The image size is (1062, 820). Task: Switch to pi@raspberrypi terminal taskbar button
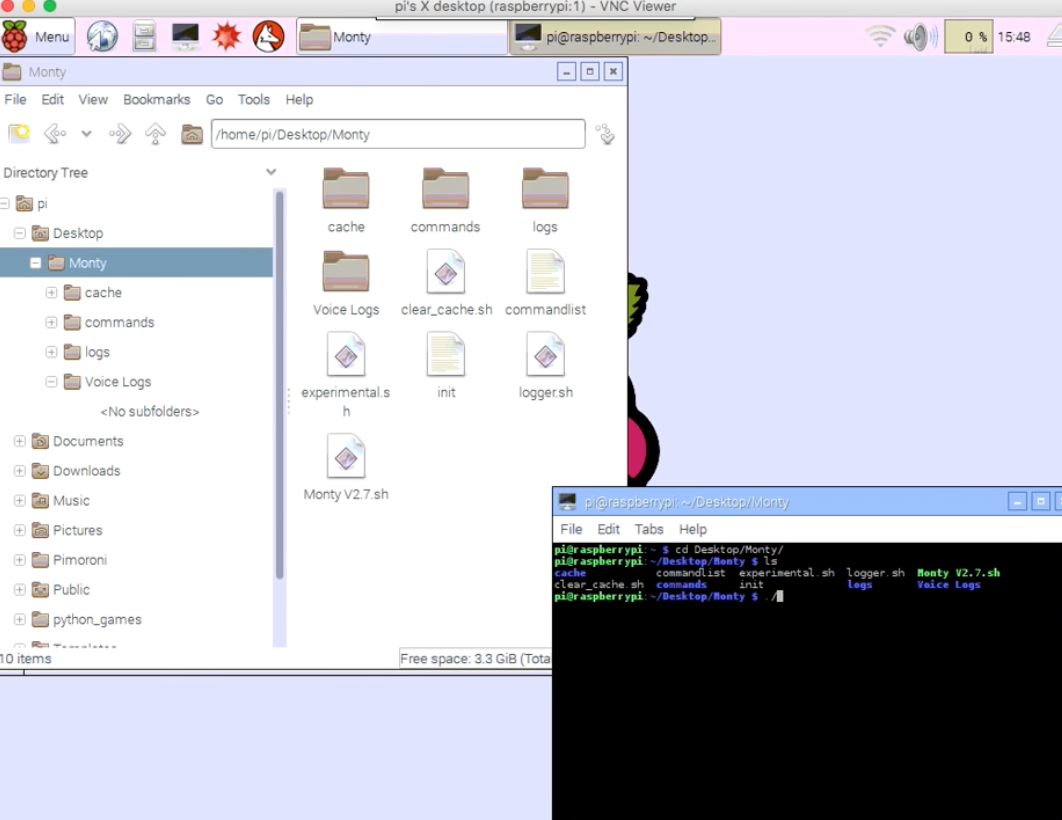pos(615,37)
